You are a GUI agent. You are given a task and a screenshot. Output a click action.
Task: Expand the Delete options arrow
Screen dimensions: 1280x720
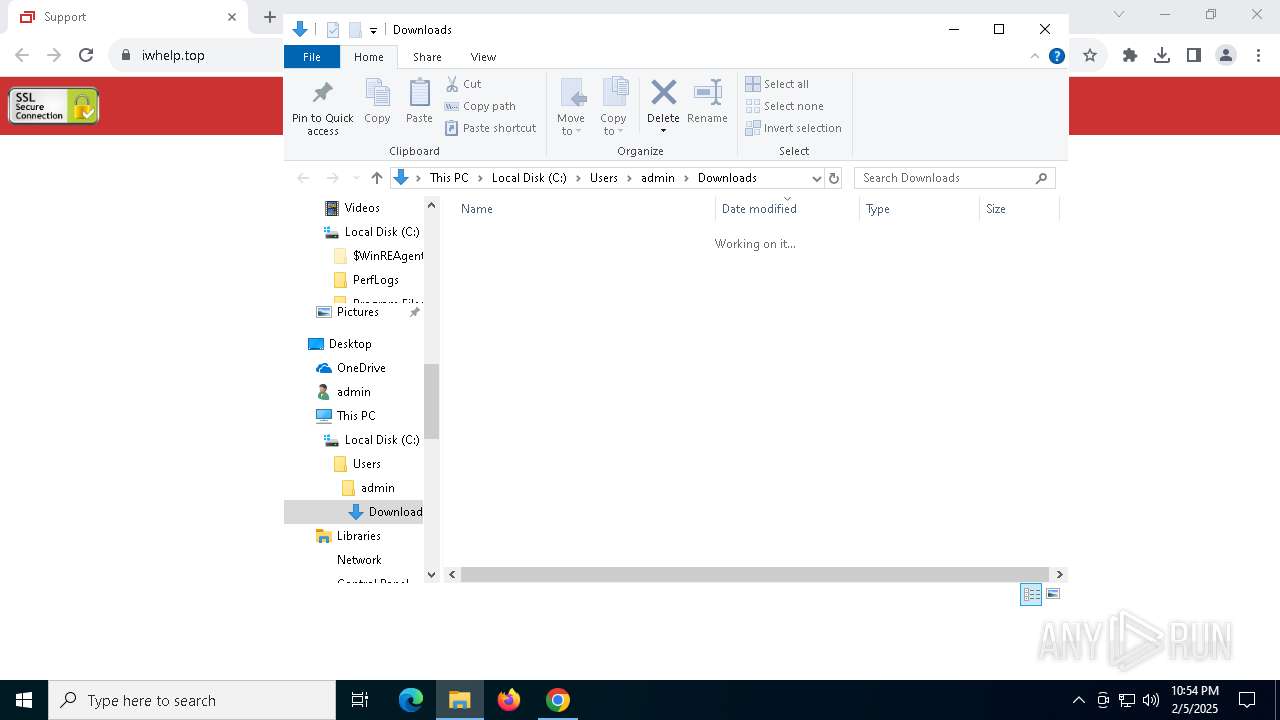(x=663, y=131)
